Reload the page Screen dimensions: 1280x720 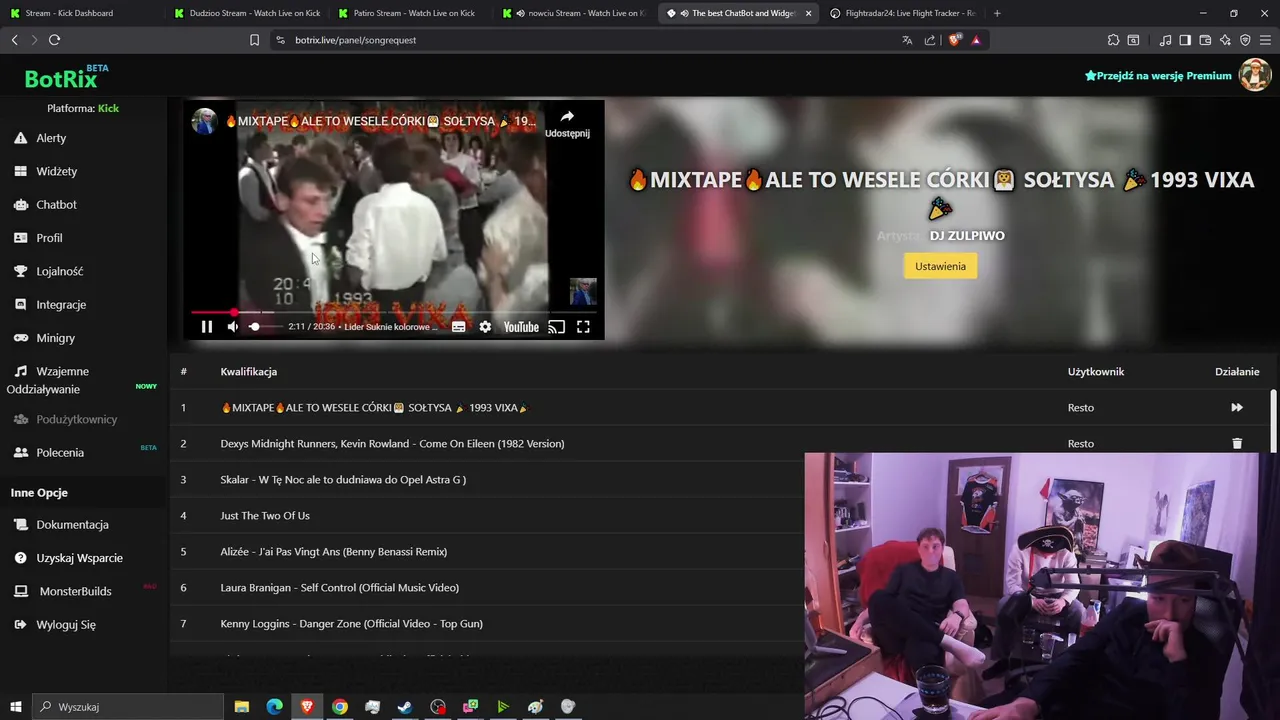pyautogui.click(x=54, y=40)
